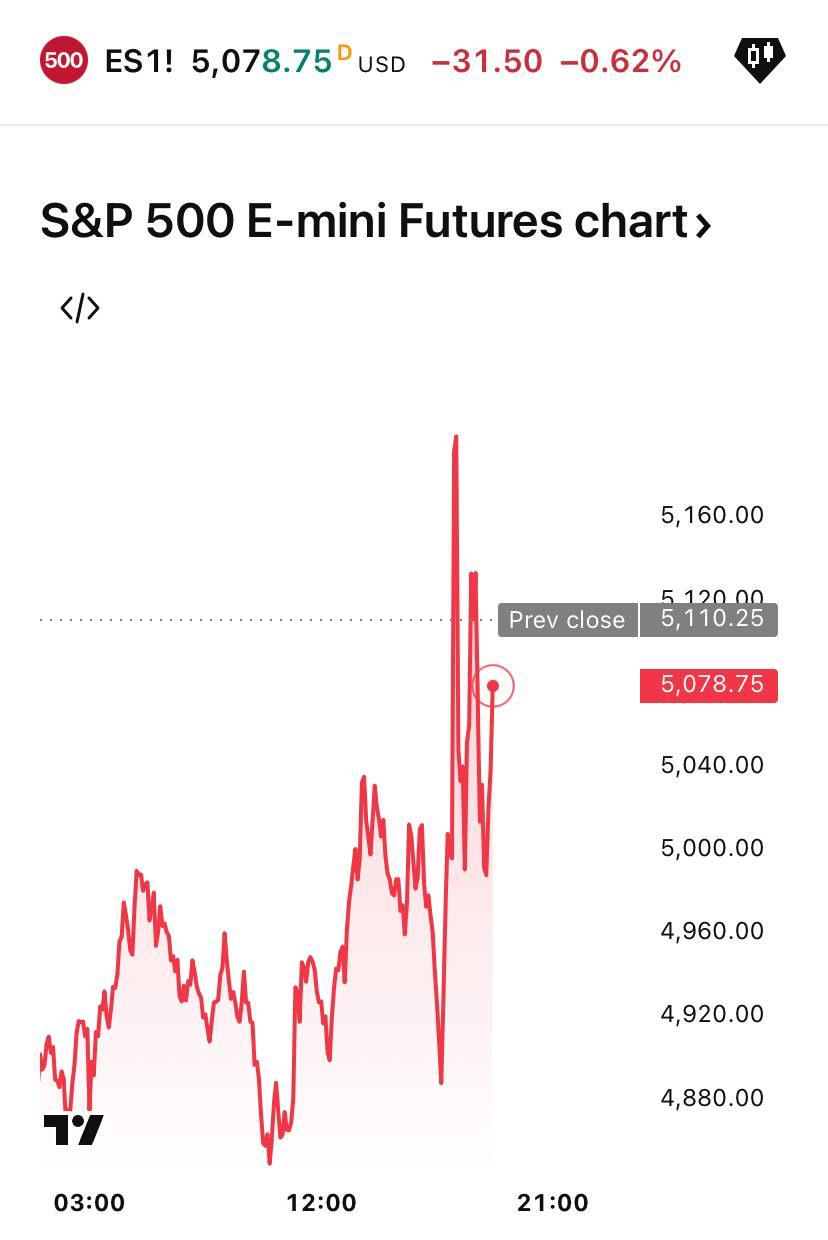Viewport: 828px width, 1240px height.
Task: Click the red 500 index logo
Action: (x=64, y=60)
